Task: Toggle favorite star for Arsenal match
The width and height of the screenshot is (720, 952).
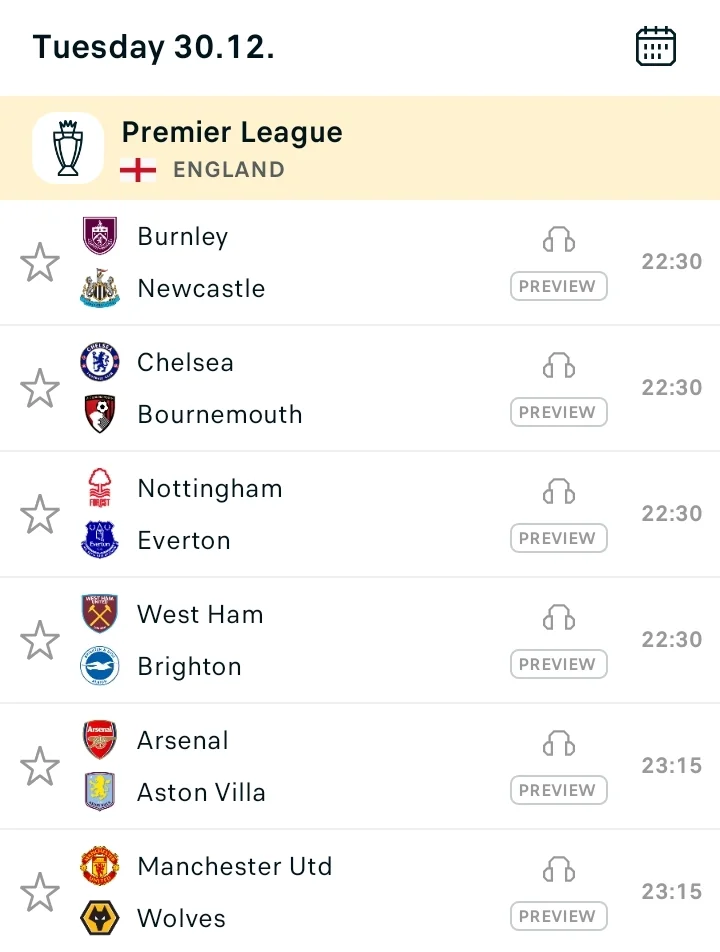Action: point(40,766)
